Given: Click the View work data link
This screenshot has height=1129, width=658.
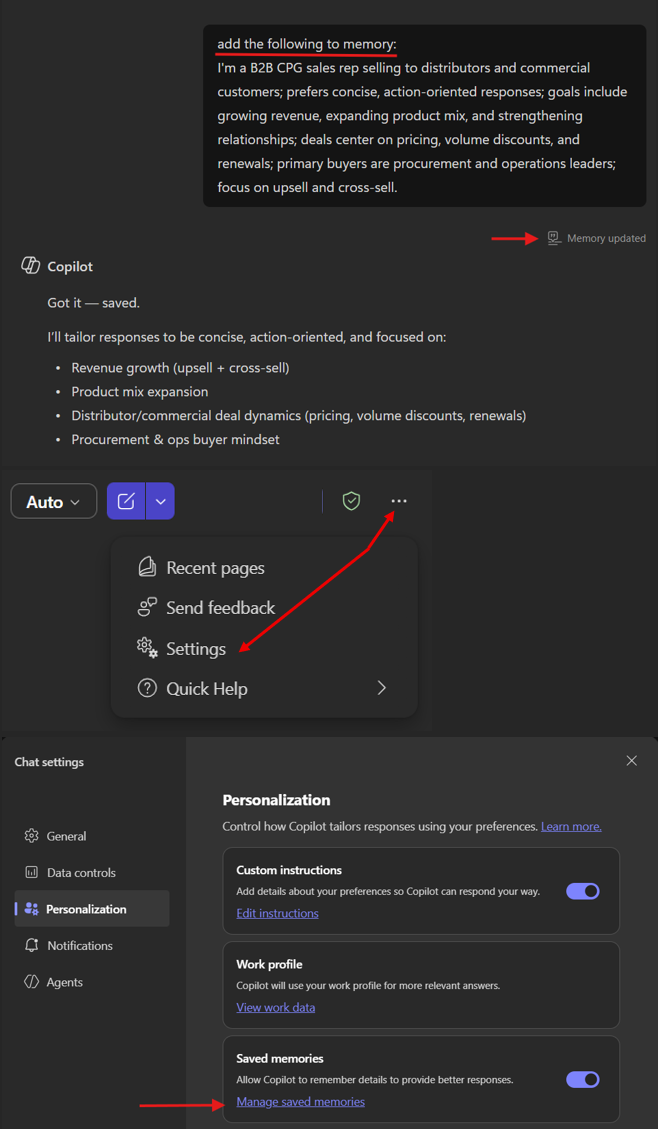Looking at the screenshot, I should pyautogui.click(x=276, y=1007).
